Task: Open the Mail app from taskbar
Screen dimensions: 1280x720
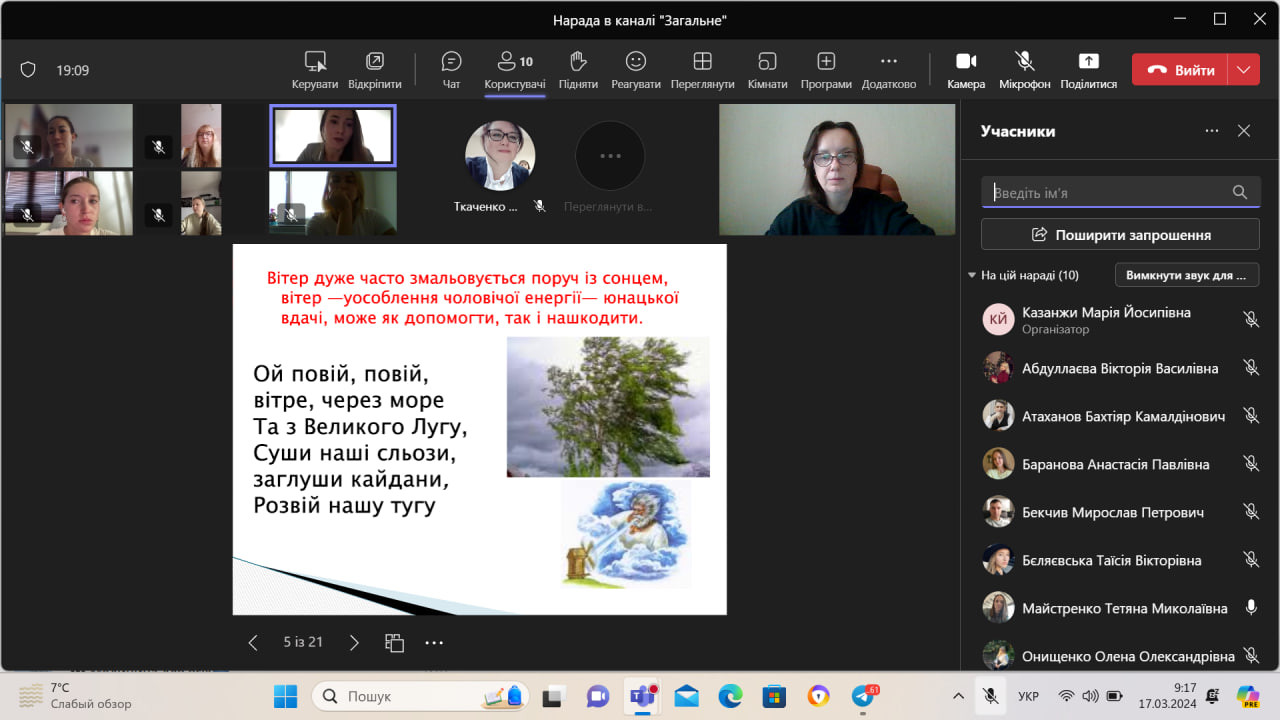Action: tap(686, 696)
